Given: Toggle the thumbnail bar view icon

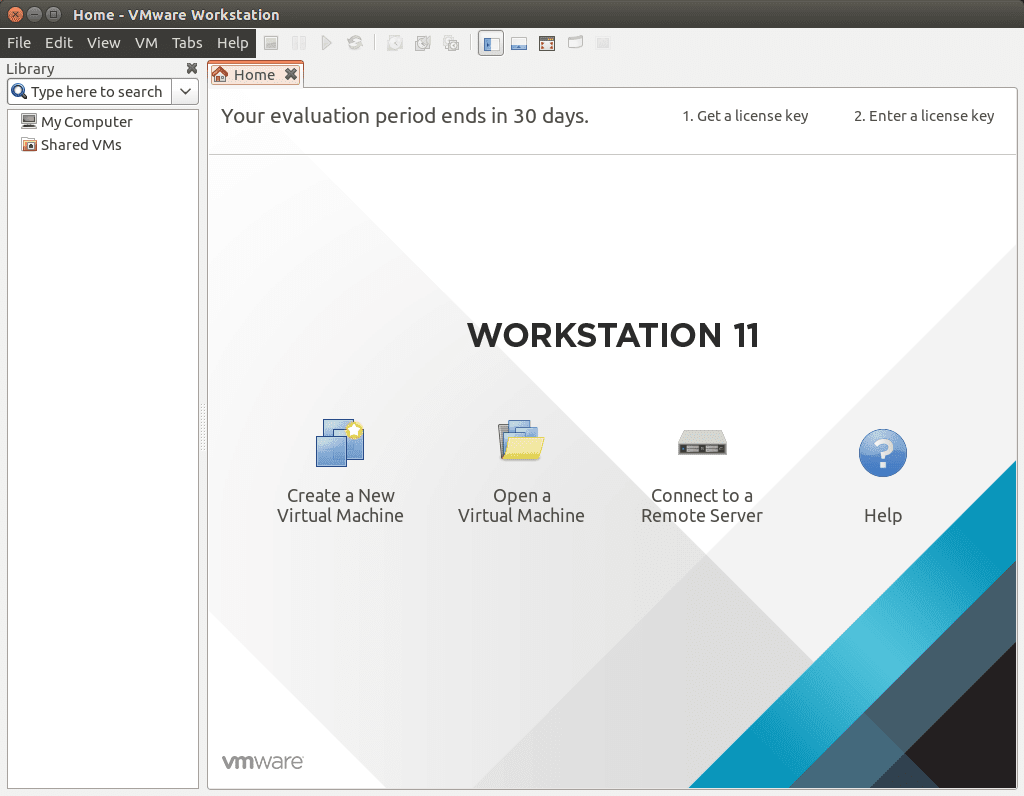Looking at the screenshot, I should (x=519, y=43).
